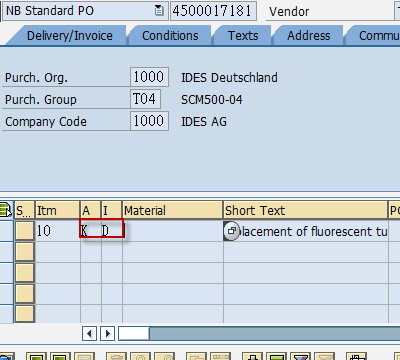This screenshot has width=400, height=360.
Task: Click the Purch. Group field T04
Action: point(145,99)
